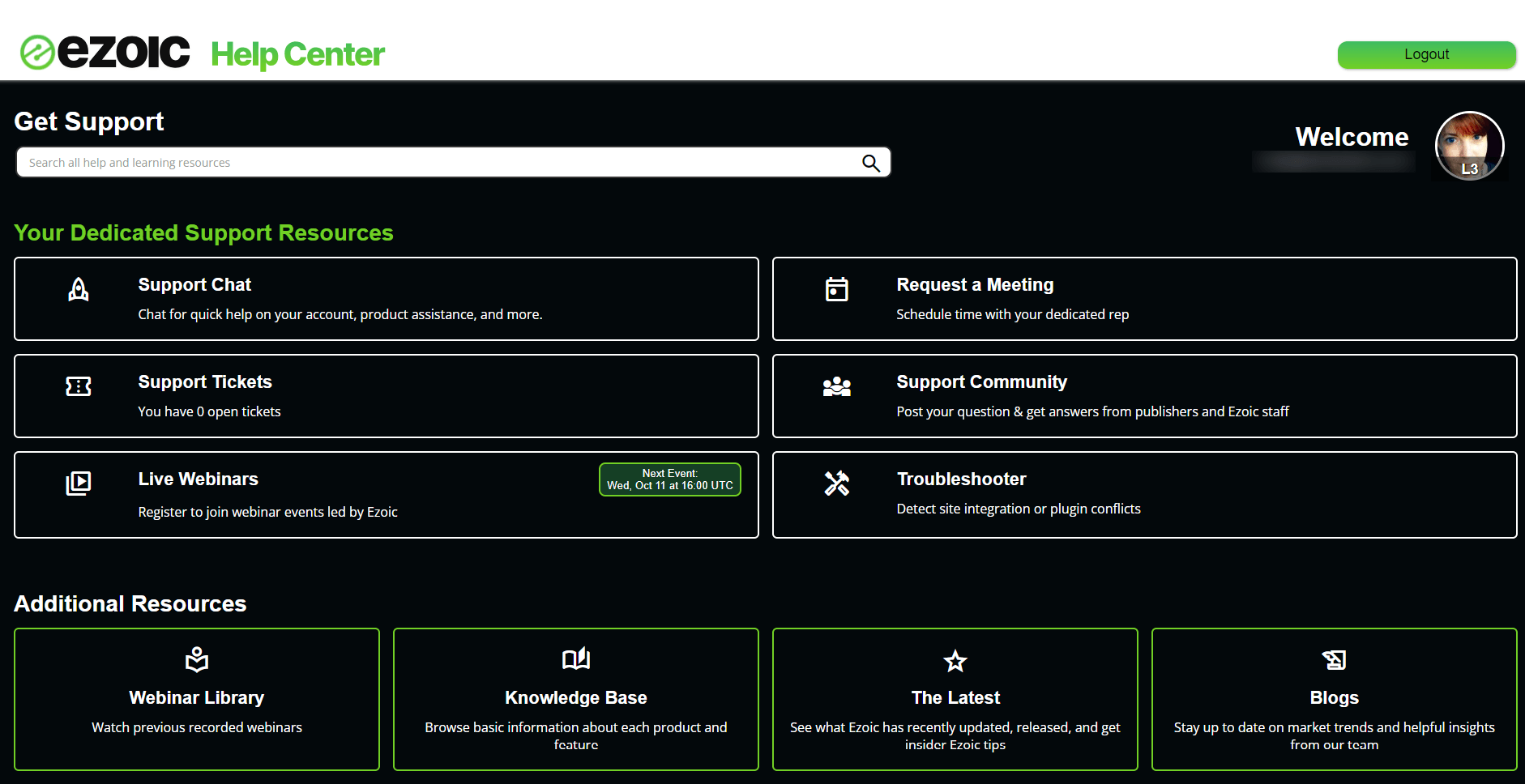The image size is (1525, 784).
Task: Click 'Register to join webinar events' text
Action: click(267, 512)
